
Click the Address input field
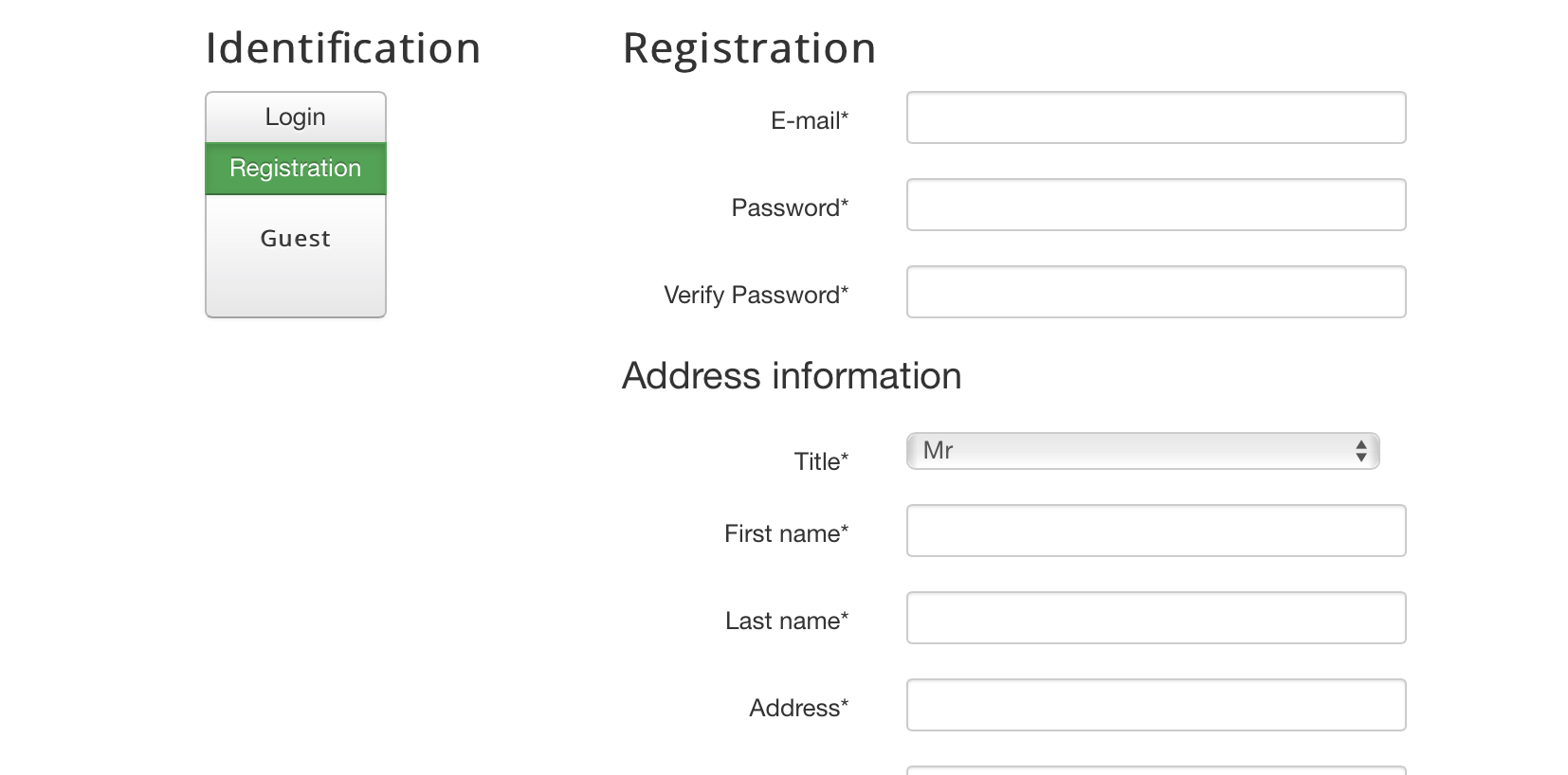1156,705
